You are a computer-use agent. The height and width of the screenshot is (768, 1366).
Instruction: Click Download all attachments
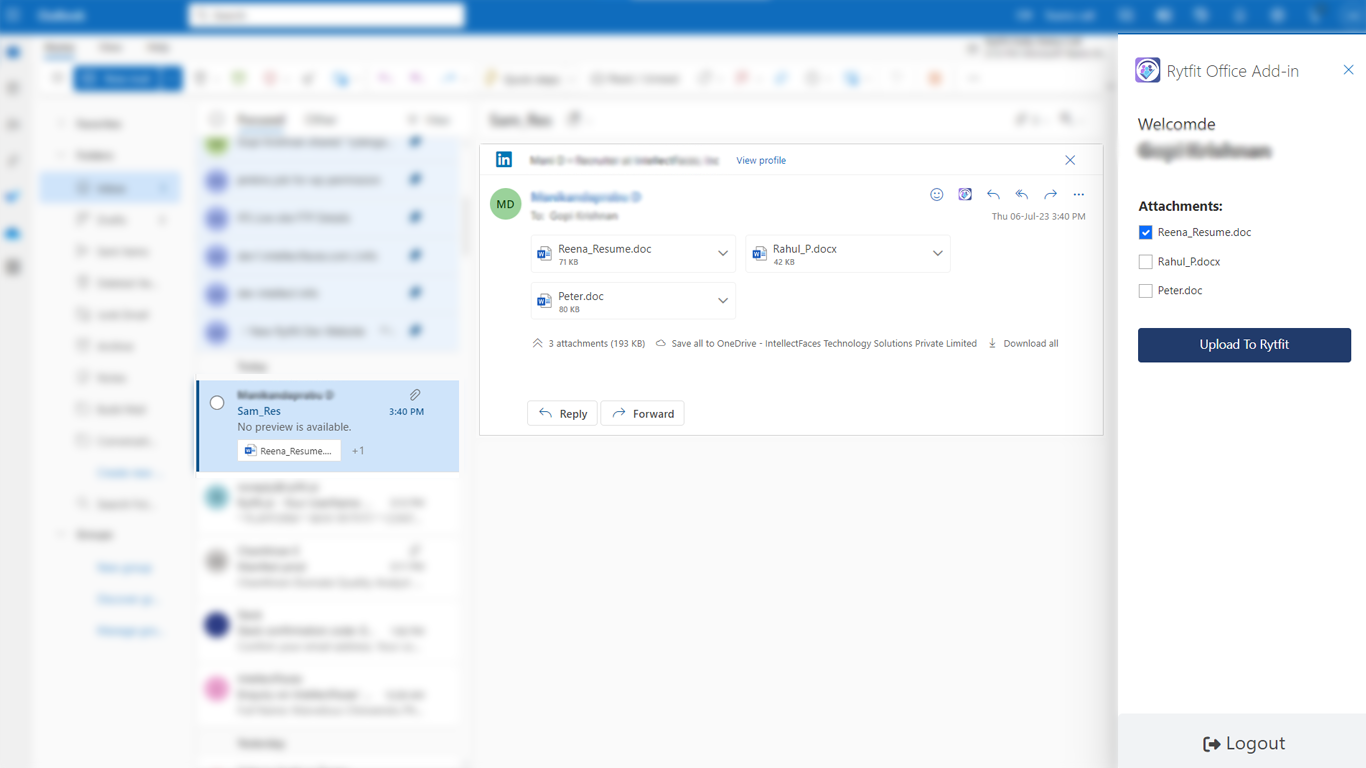point(1023,343)
